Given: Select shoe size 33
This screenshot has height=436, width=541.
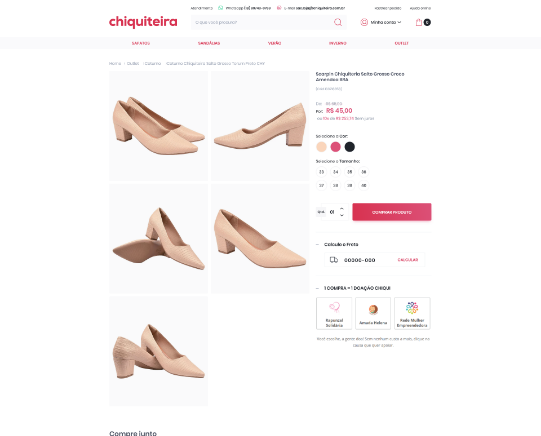Looking at the screenshot, I should tap(322, 172).
